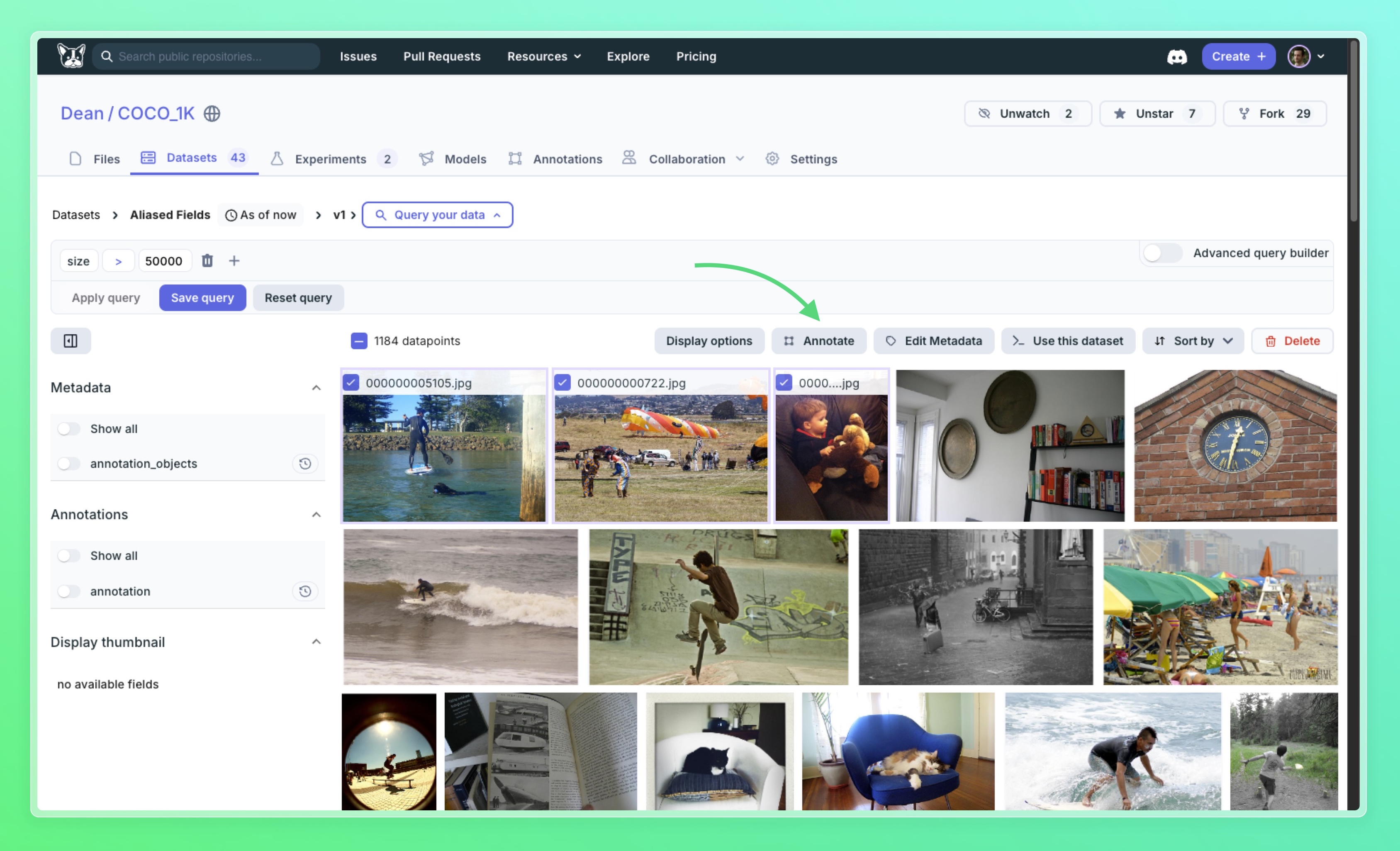Toggle the sidebar panel layout icon

71,341
